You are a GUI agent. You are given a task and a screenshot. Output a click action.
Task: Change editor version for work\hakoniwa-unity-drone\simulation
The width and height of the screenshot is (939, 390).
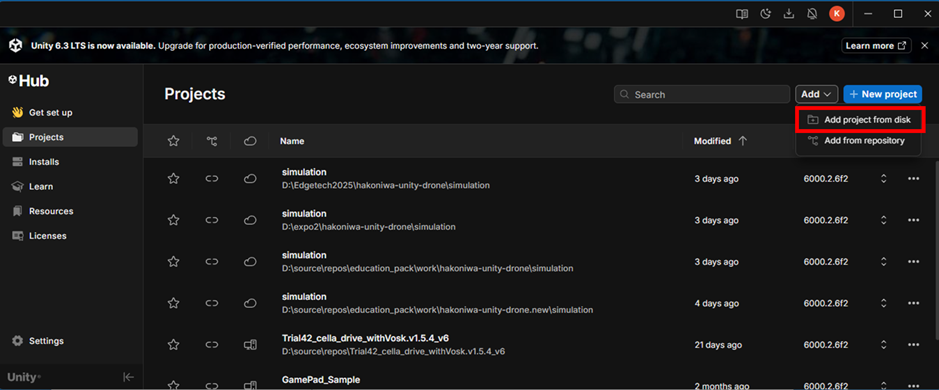tap(883, 262)
